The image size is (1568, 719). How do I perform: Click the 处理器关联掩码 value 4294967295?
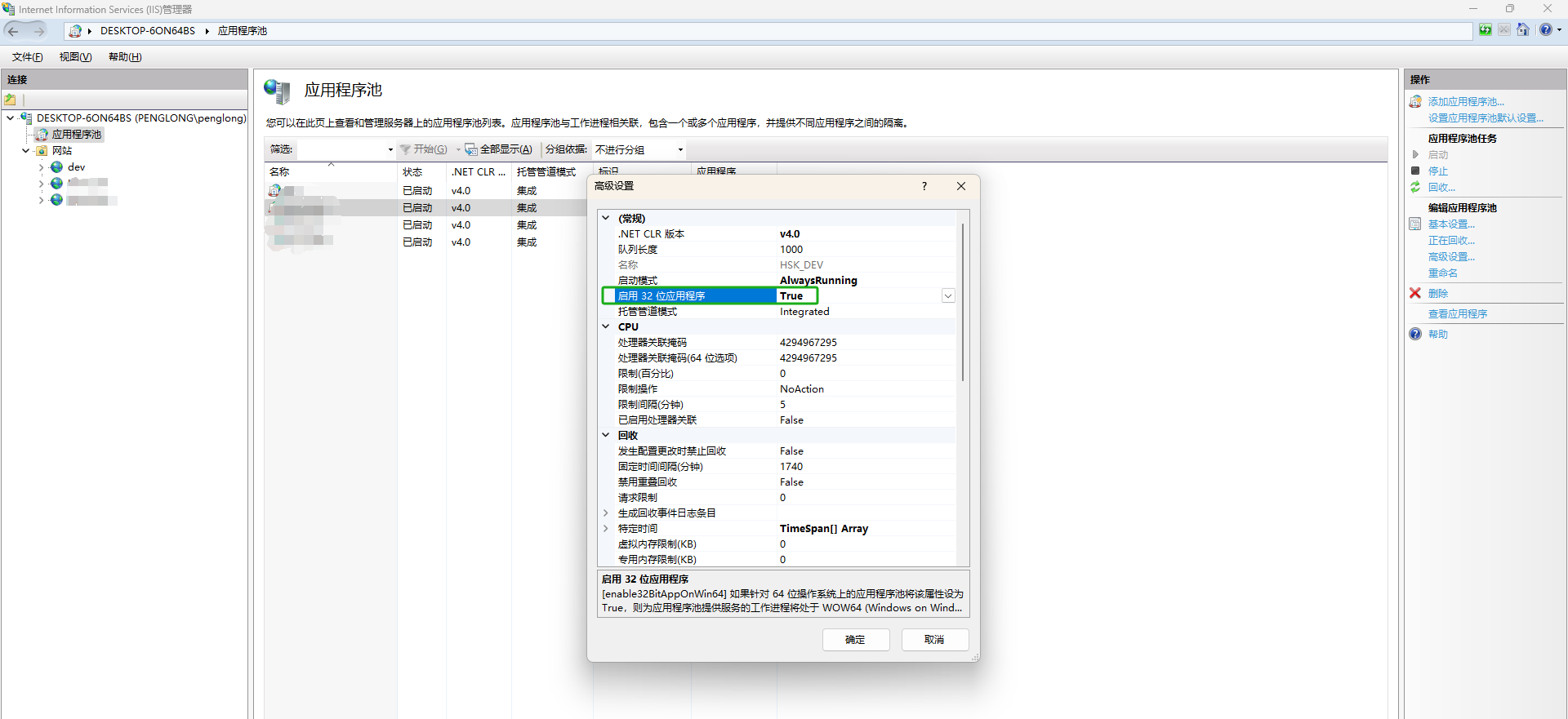coord(808,343)
